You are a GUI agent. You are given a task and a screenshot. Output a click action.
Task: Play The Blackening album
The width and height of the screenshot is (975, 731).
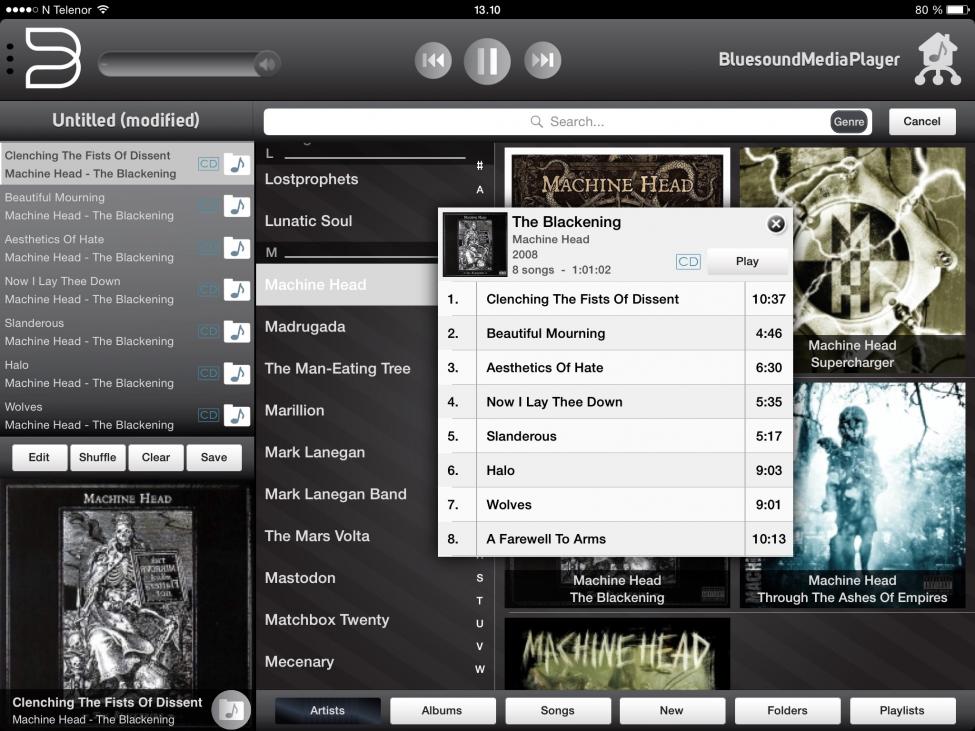coord(747,261)
